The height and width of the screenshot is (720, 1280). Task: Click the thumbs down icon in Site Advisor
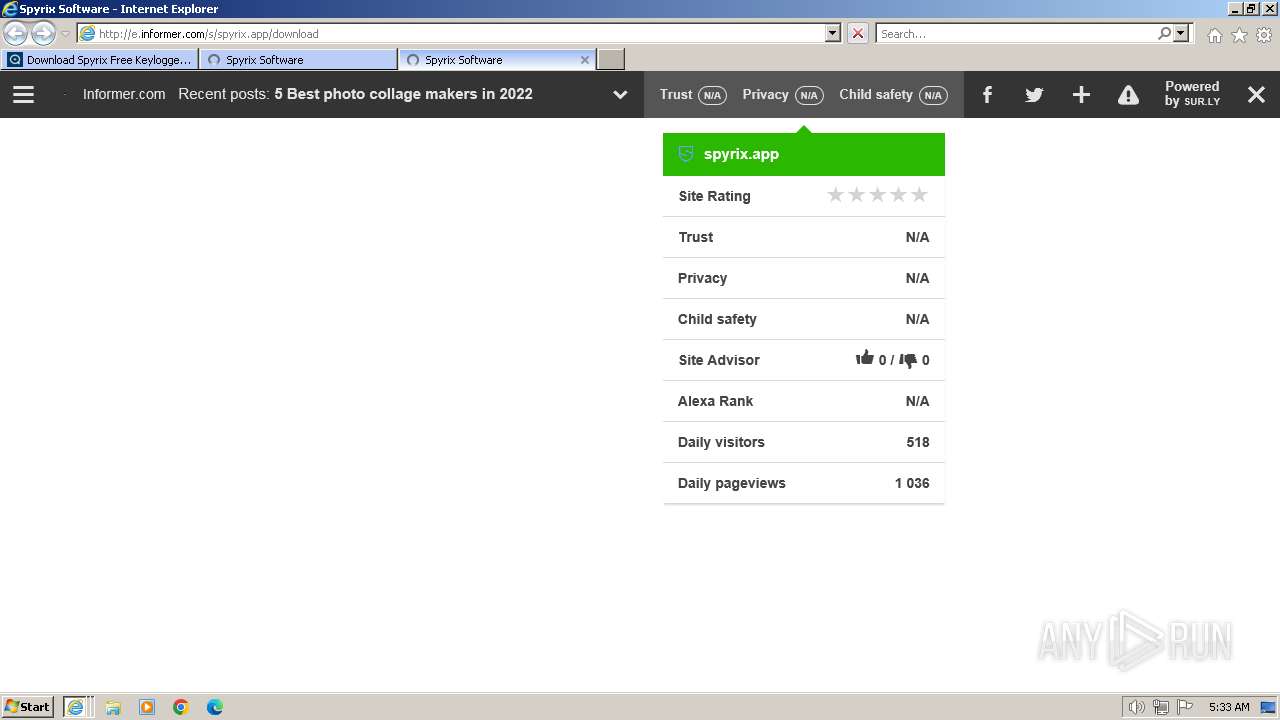point(908,360)
